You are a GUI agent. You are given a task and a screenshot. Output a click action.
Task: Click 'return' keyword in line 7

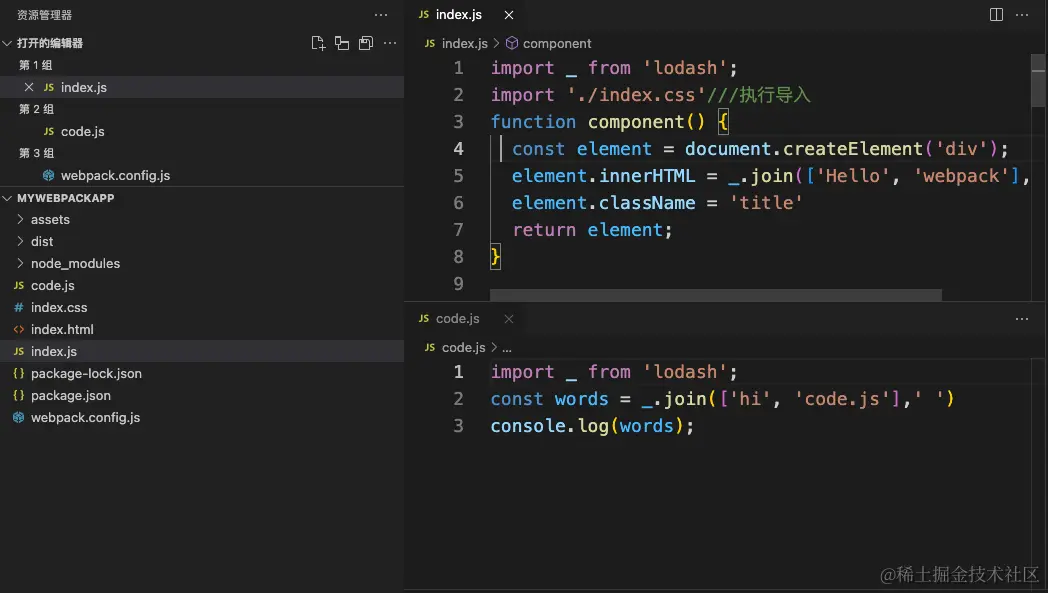[x=544, y=230]
